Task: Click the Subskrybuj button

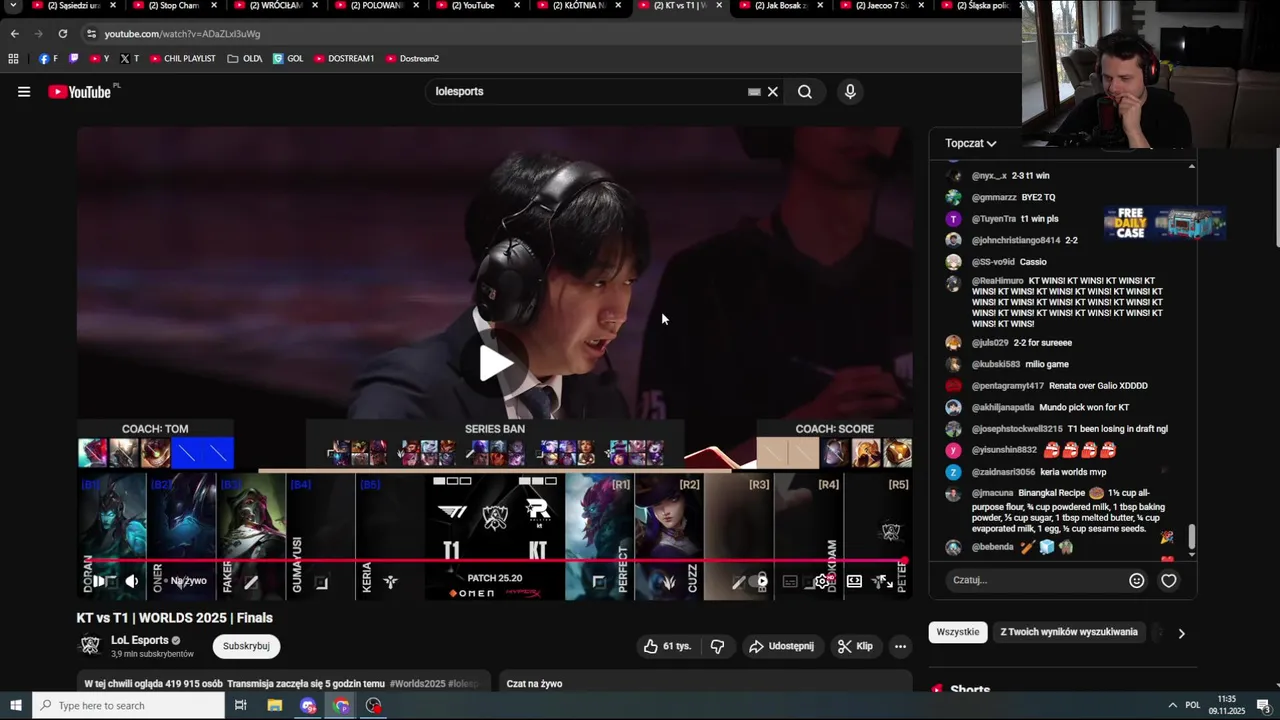Action: 246,646
